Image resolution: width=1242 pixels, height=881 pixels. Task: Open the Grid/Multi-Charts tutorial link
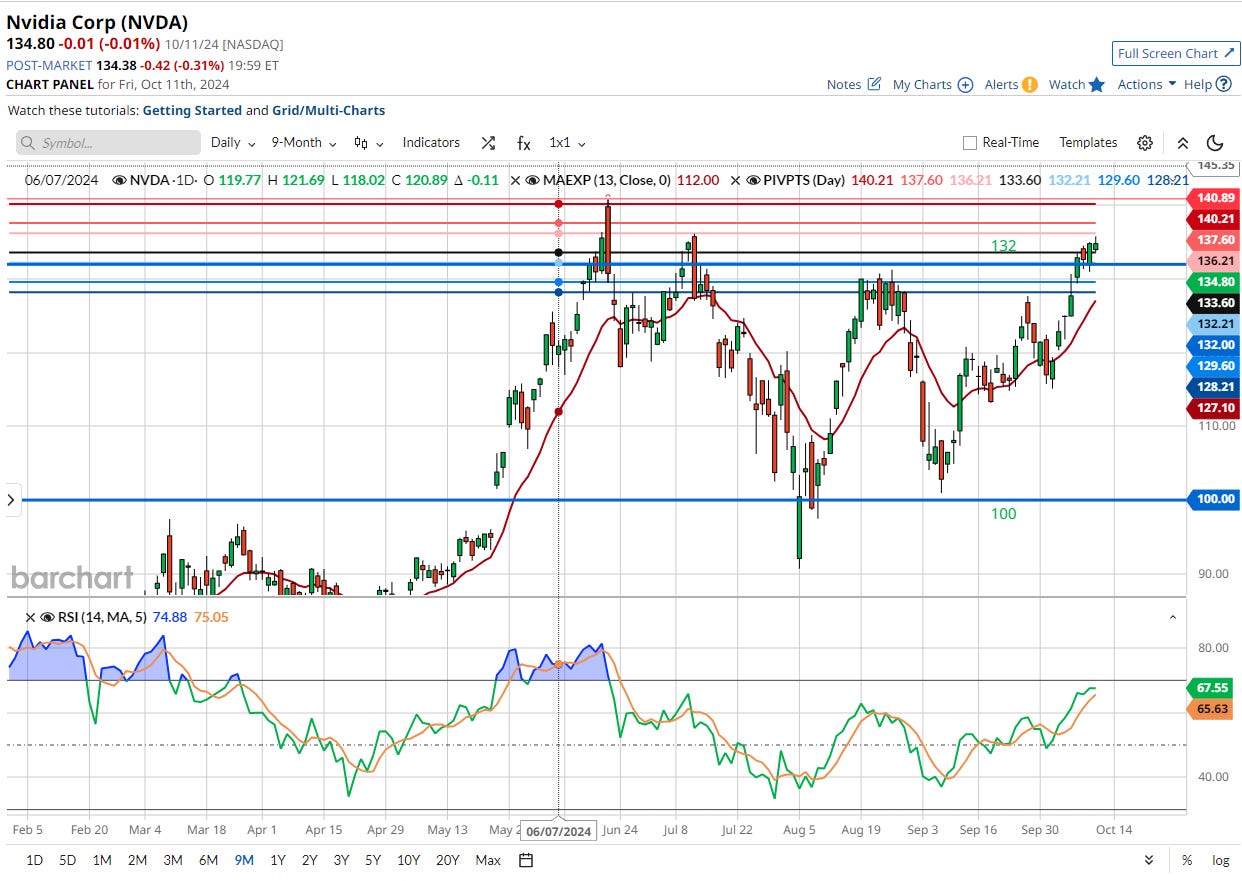(329, 111)
